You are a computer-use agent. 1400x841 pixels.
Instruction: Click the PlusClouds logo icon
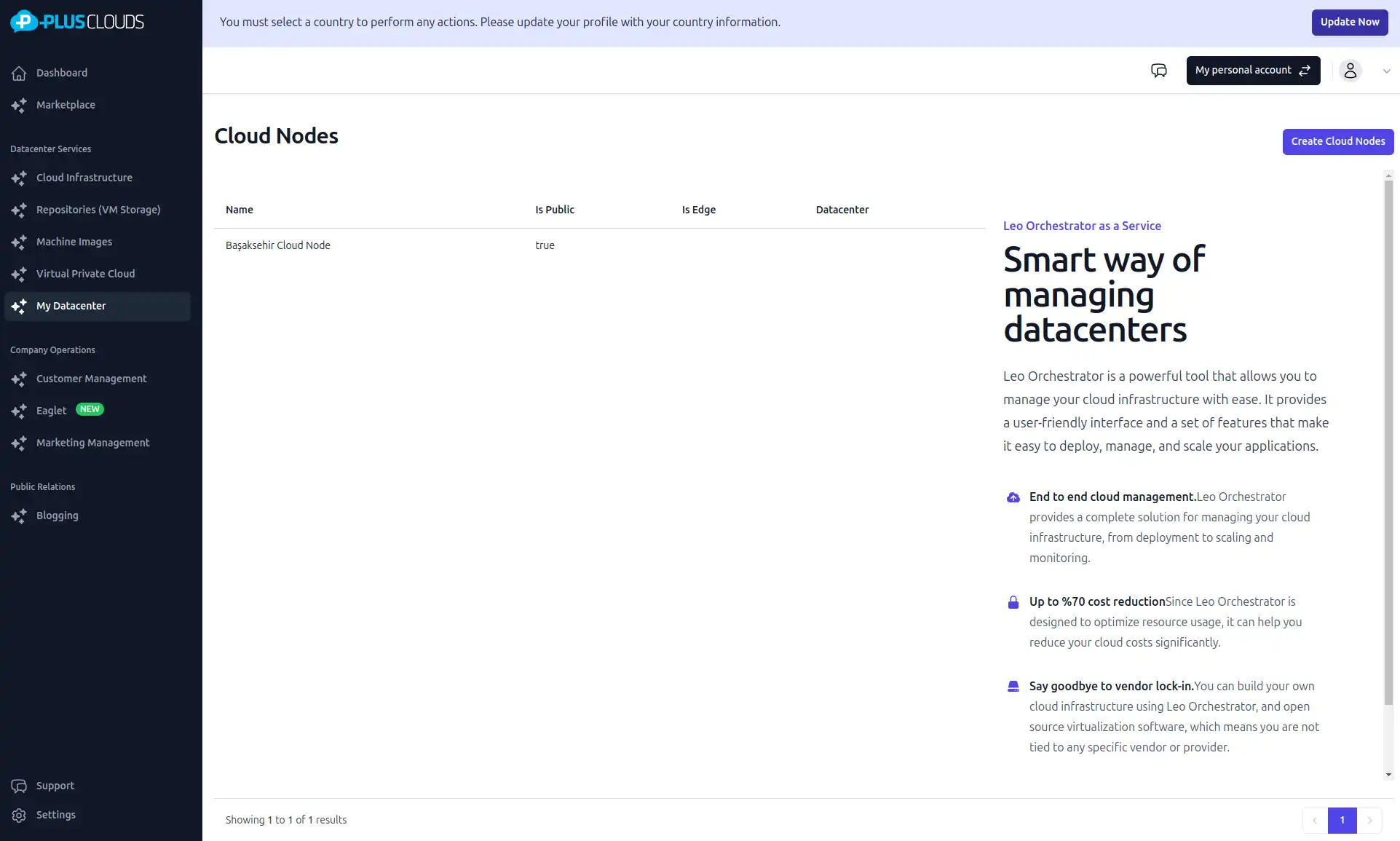24,22
